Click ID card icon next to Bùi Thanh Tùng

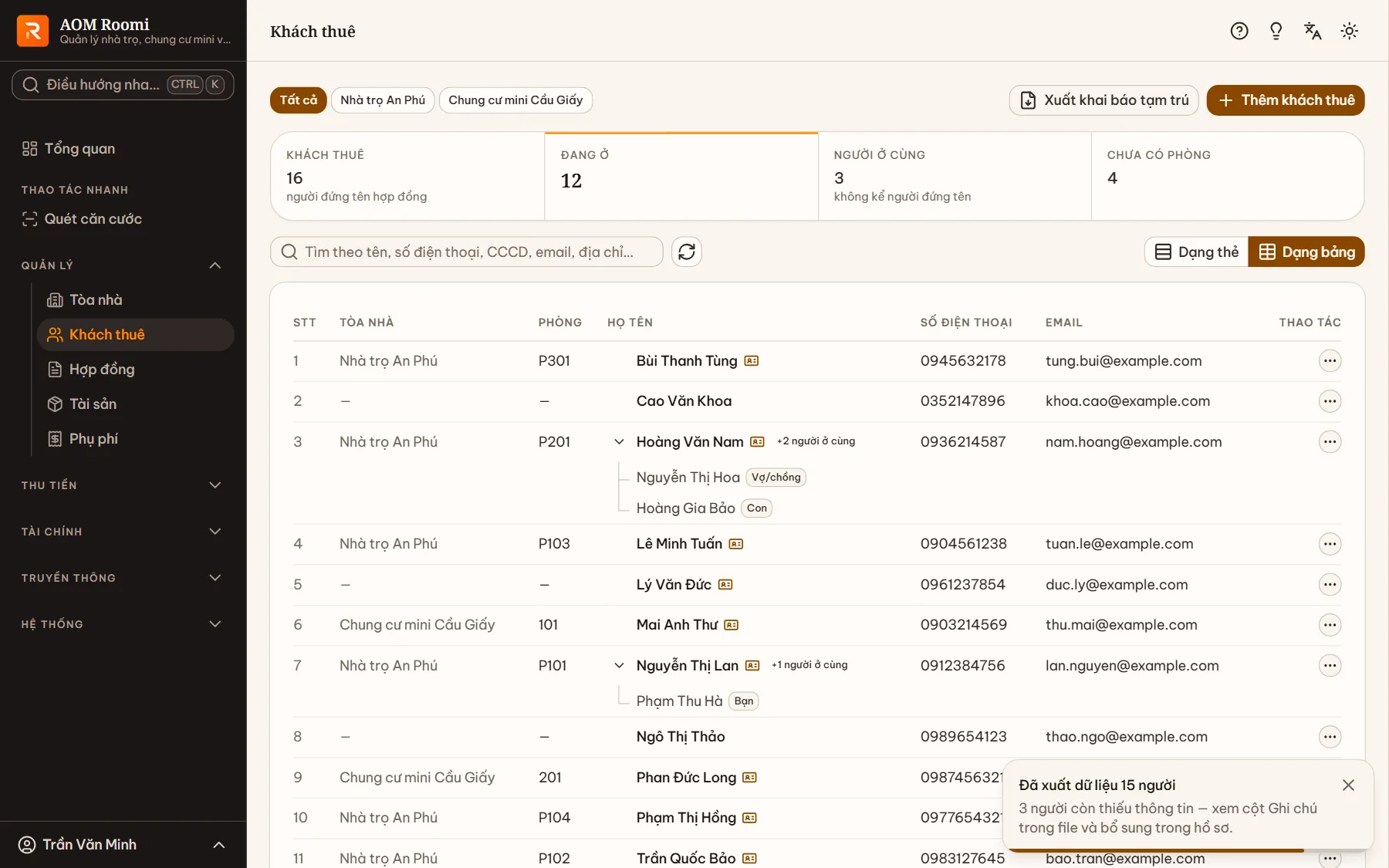(x=752, y=361)
